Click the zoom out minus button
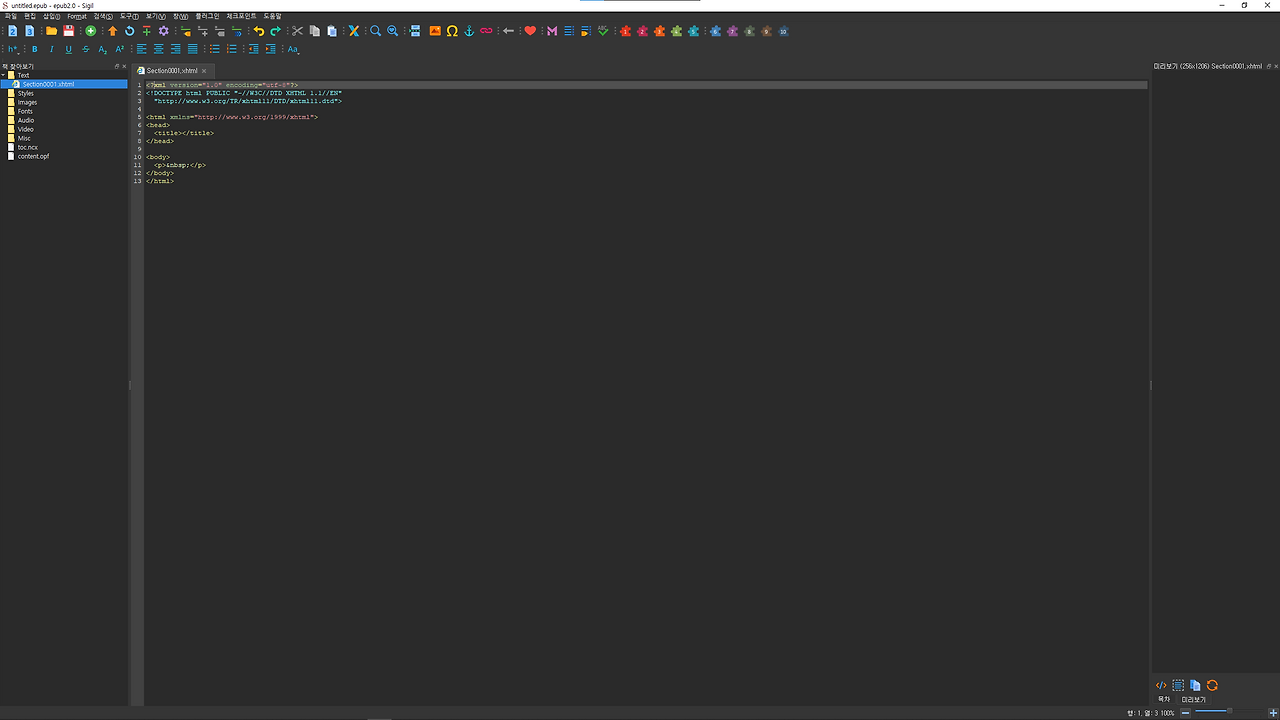Viewport: 1280px width, 720px height. click(x=1186, y=712)
